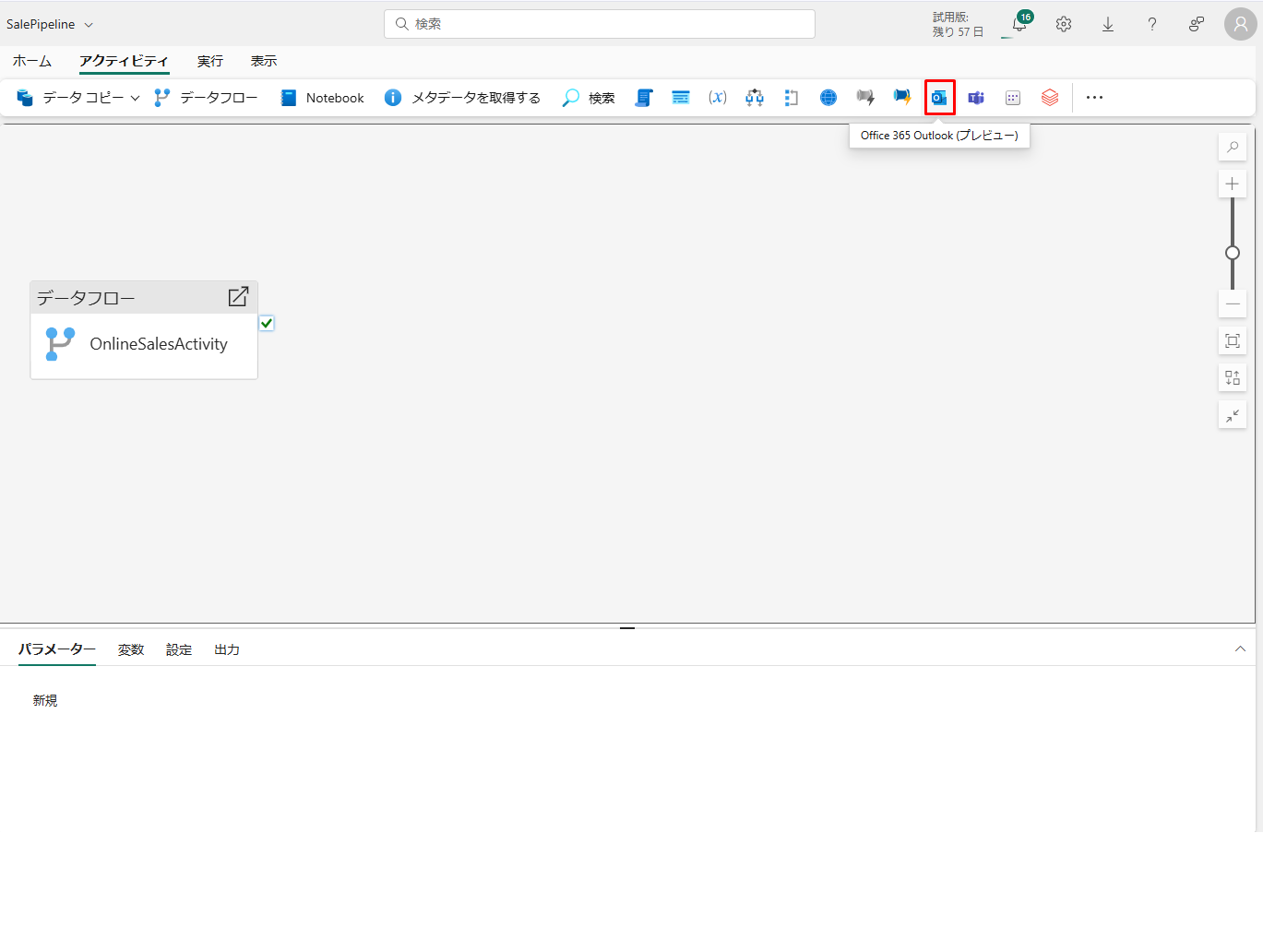Expand the SalePipeline name dropdown

tap(89, 25)
